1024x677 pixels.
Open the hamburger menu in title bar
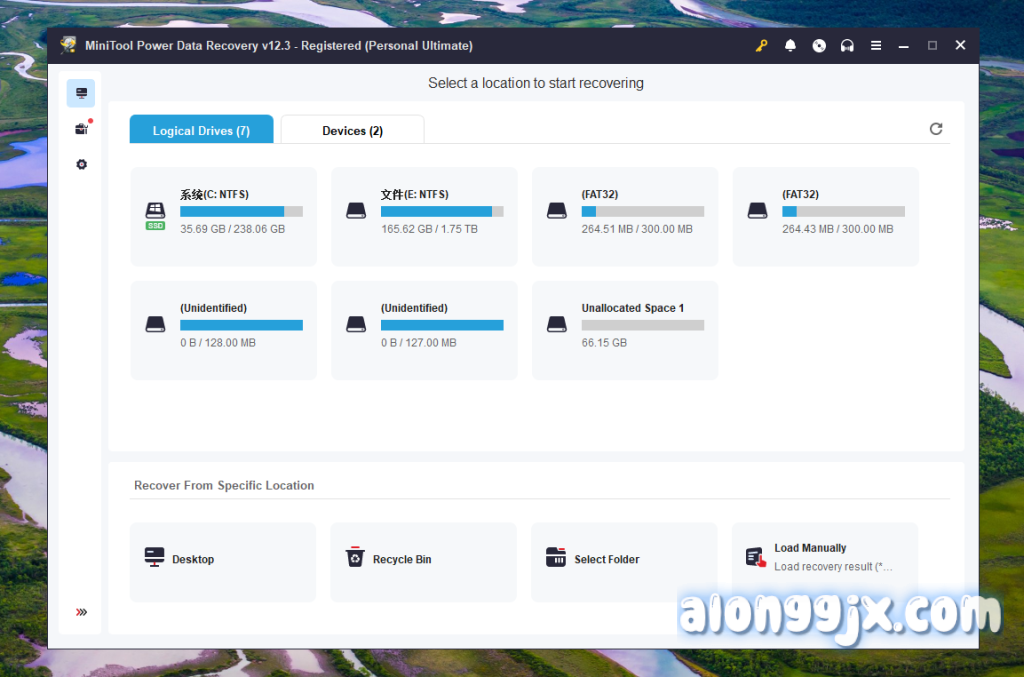(876, 46)
